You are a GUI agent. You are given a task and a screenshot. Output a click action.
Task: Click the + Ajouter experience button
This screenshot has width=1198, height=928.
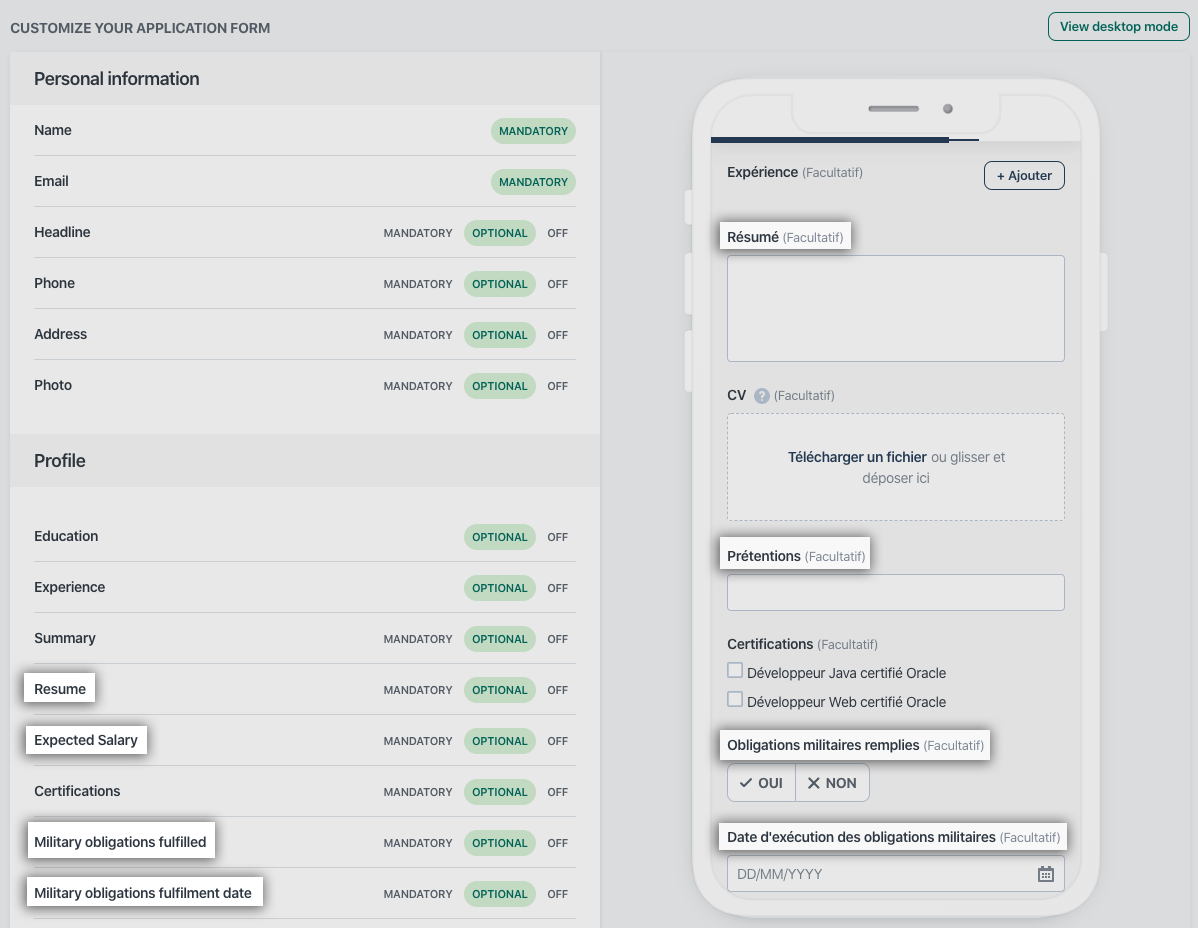point(1024,176)
